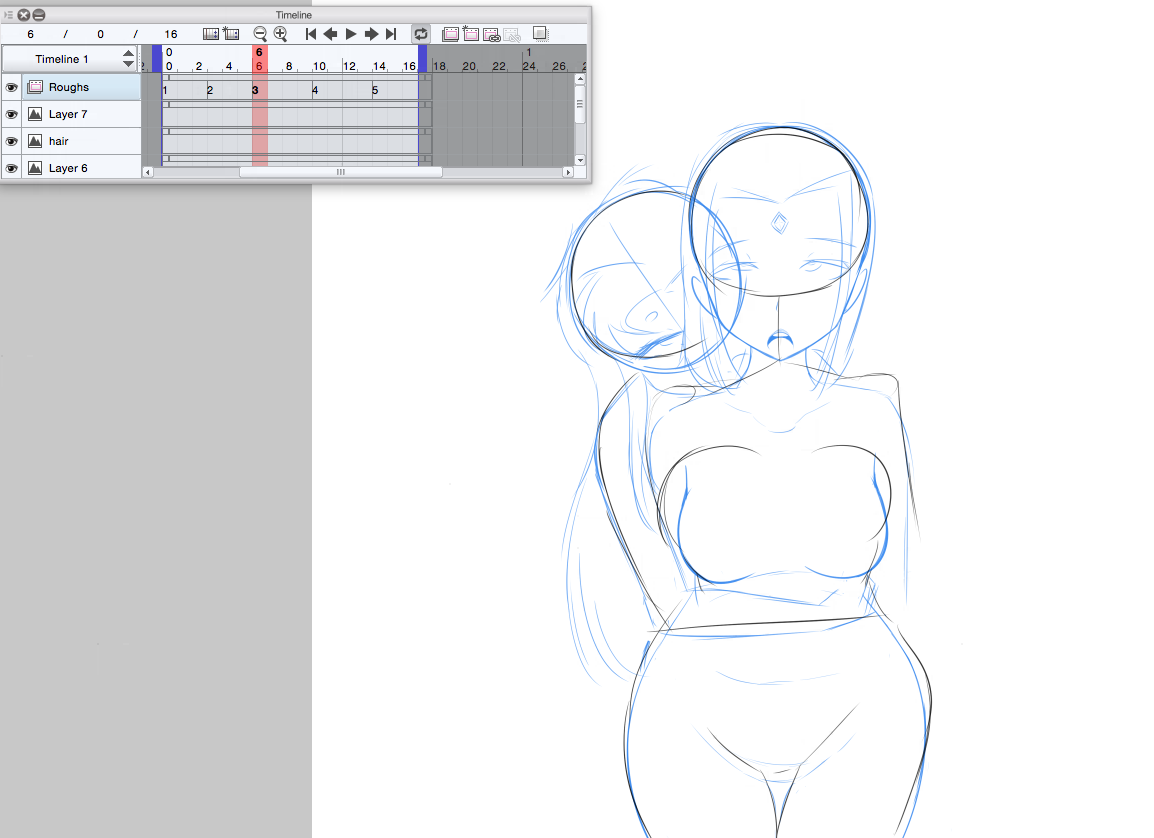Screen dimensions: 1154x838
Task: Select the hair layer row
Action: 81,141
